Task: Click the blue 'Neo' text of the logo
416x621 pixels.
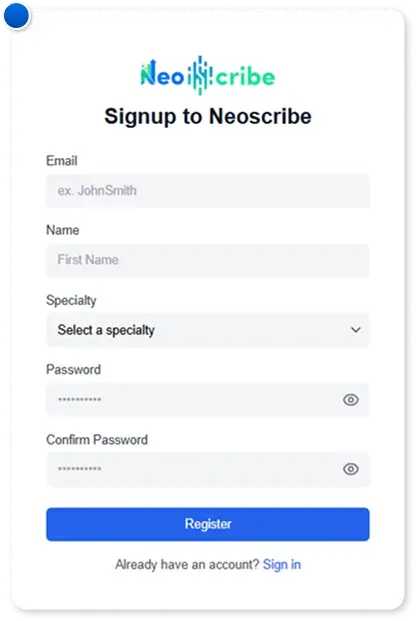Action: 162,74
